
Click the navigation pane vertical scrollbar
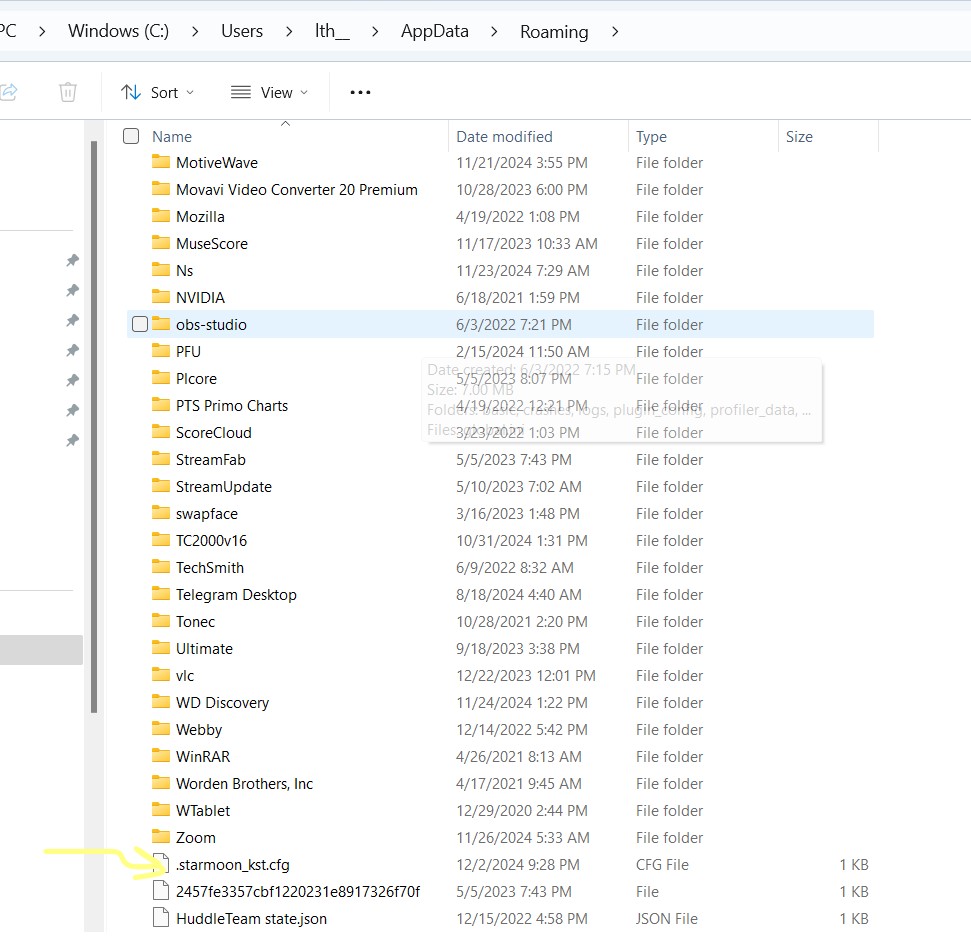[94, 420]
